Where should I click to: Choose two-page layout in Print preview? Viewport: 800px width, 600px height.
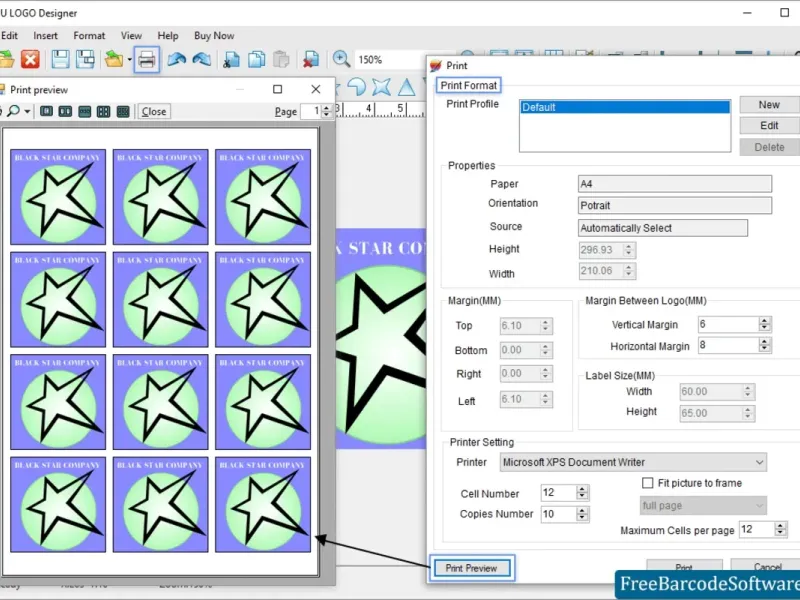(x=65, y=111)
